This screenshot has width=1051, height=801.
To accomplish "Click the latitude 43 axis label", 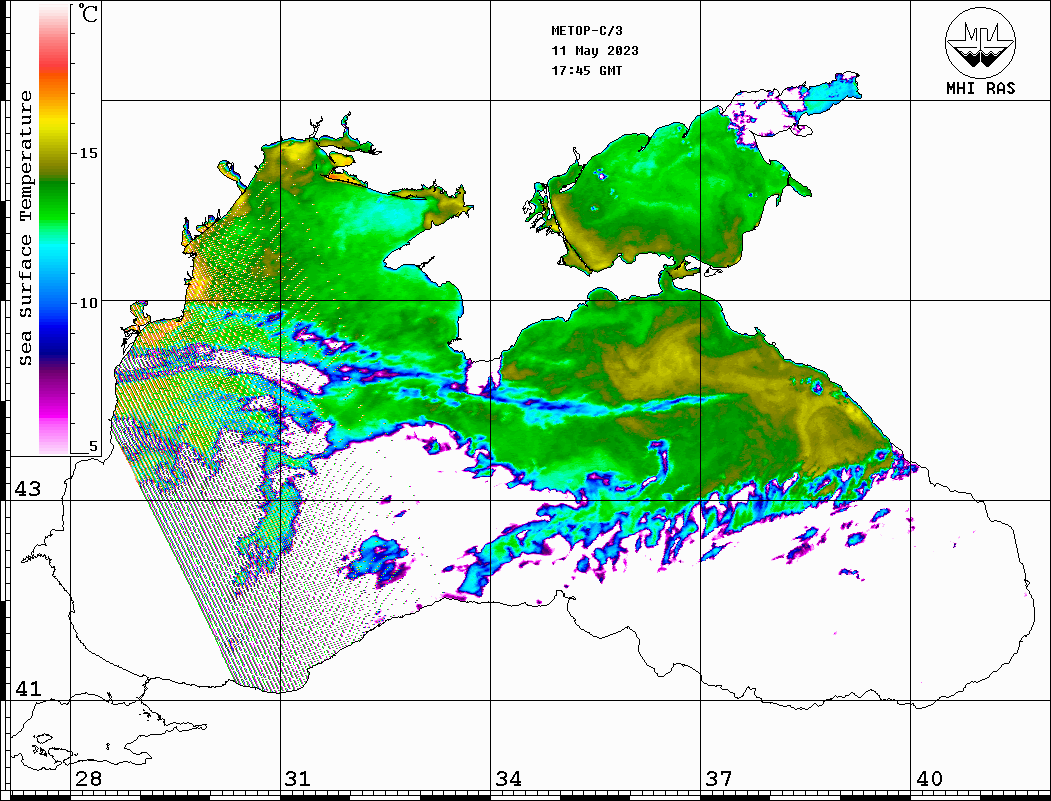I will (x=27, y=489).
